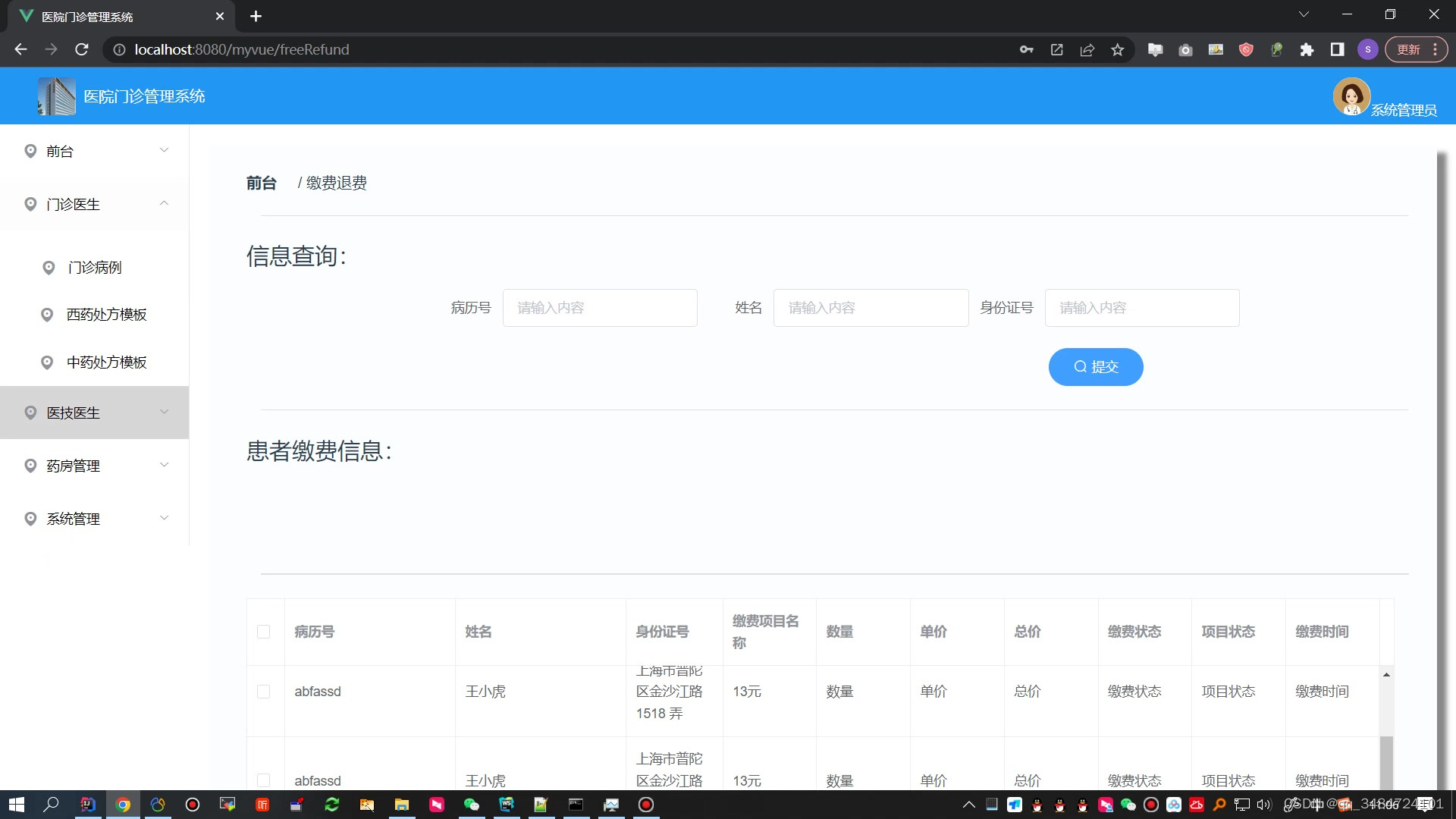Image resolution: width=1456 pixels, height=819 pixels.
Task: Click pin icon next to 药房管理
Action: pos(30,466)
